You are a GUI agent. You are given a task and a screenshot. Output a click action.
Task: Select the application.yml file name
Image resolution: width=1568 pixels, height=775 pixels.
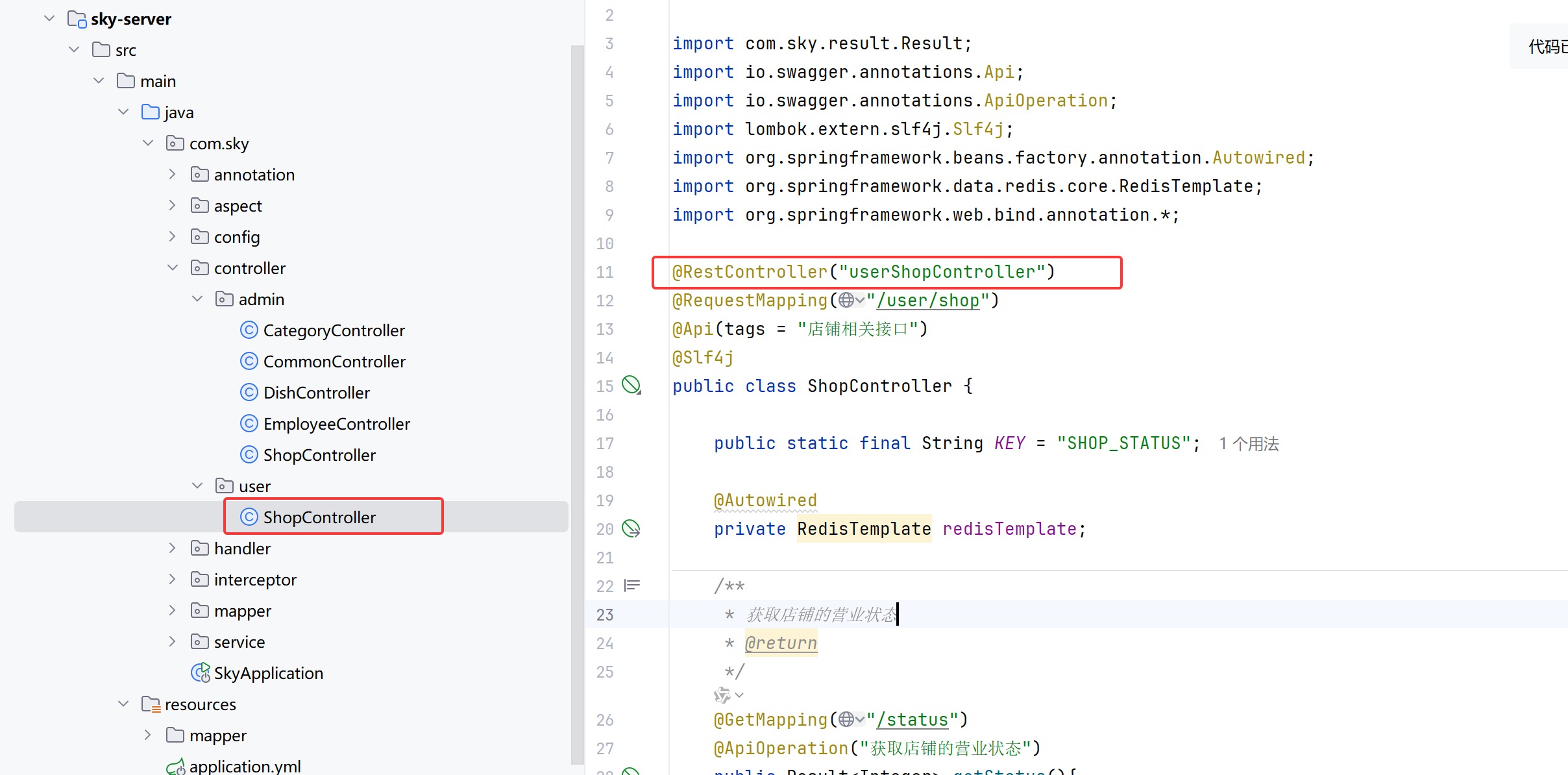pos(245,767)
